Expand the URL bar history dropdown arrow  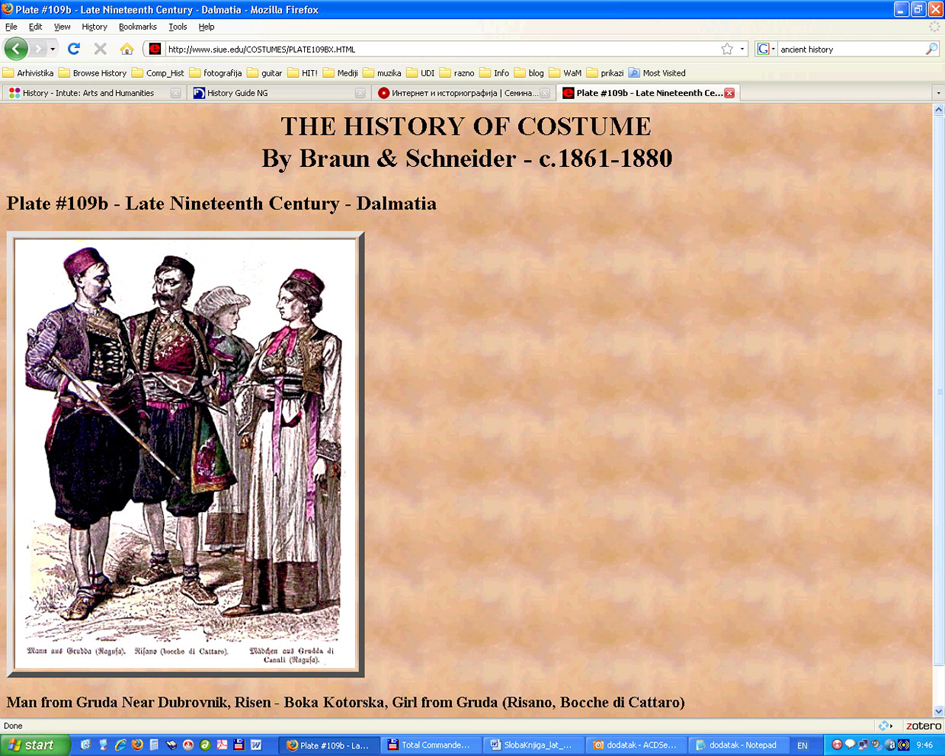742,49
